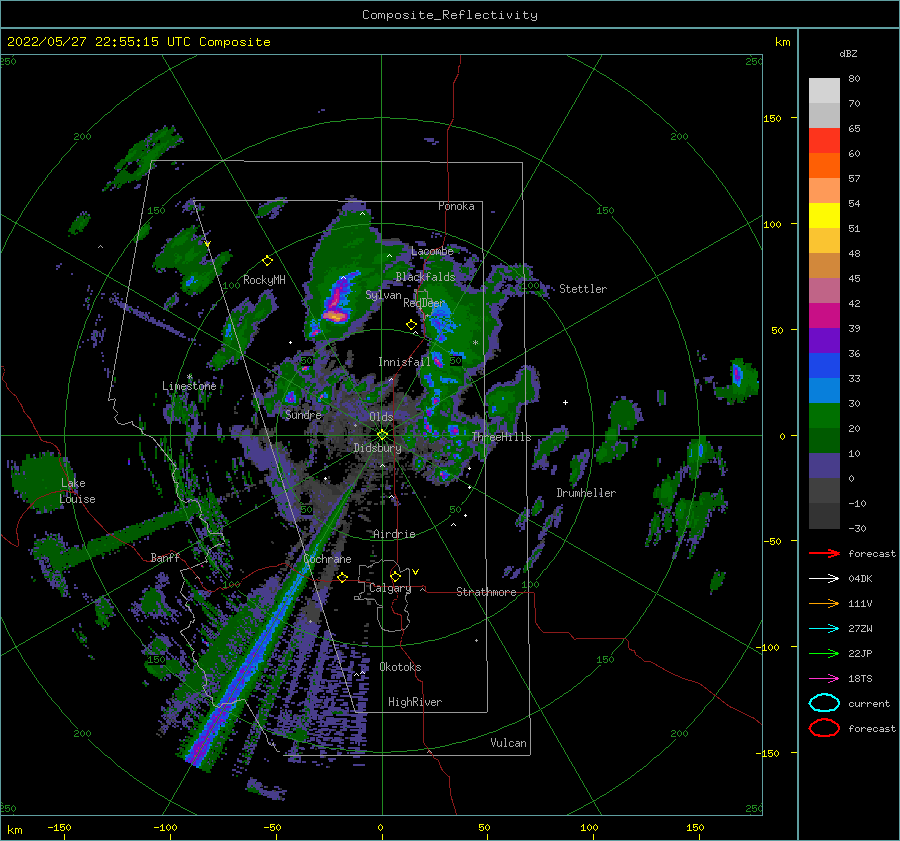Pick the purple 36-39 dBZ color swatch
The image size is (900, 841).
pos(824,340)
